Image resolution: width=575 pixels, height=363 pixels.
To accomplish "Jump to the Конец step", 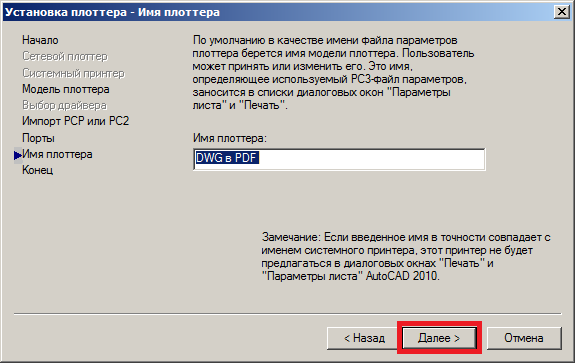I will click(x=38, y=170).
